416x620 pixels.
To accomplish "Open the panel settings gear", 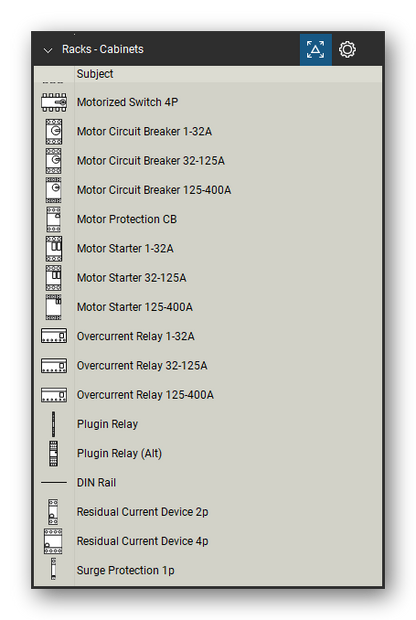I will (x=347, y=49).
